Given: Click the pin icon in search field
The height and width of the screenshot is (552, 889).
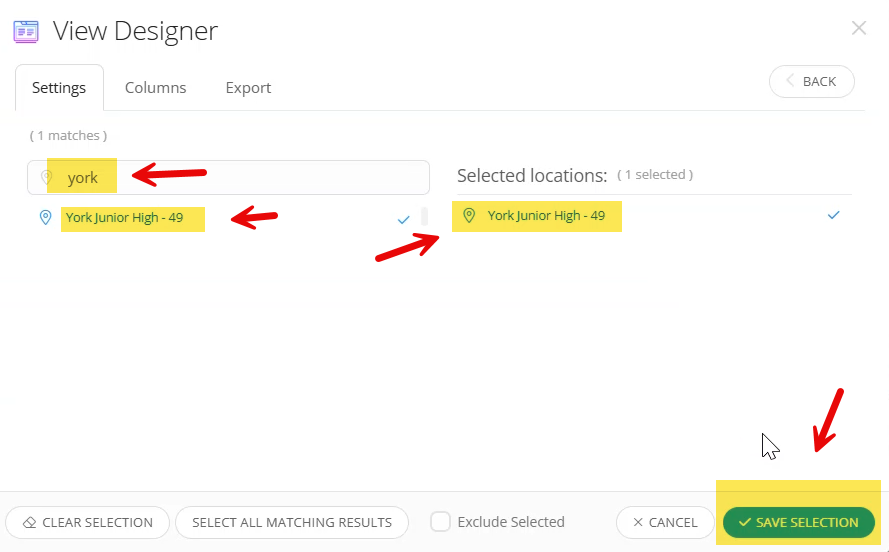Looking at the screenshot, I should pyautogui.click(x=46, y=178).
